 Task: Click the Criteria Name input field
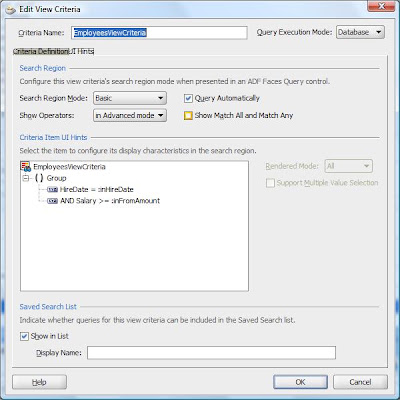pos(159,33)
